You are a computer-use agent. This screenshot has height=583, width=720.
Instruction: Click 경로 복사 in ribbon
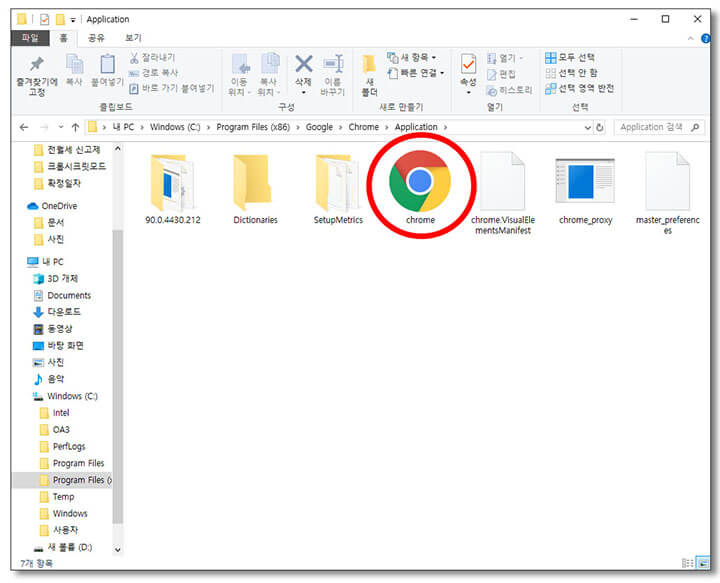point(153,73)
